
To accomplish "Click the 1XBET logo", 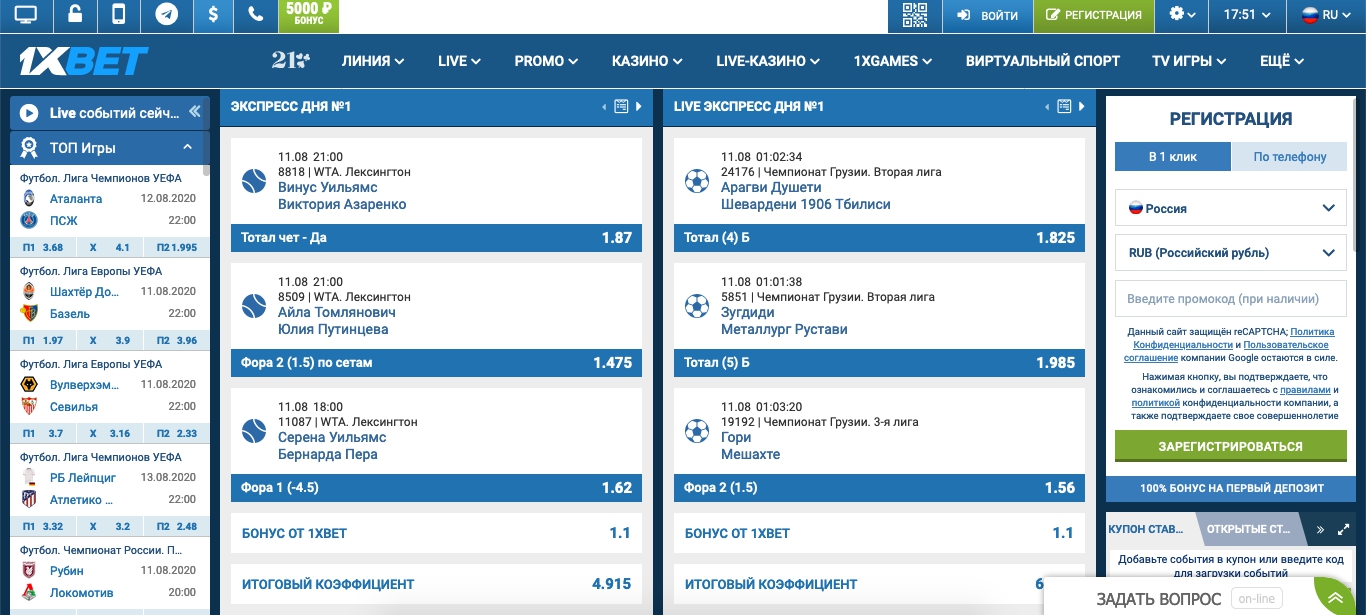I will (x=84, y=61).
